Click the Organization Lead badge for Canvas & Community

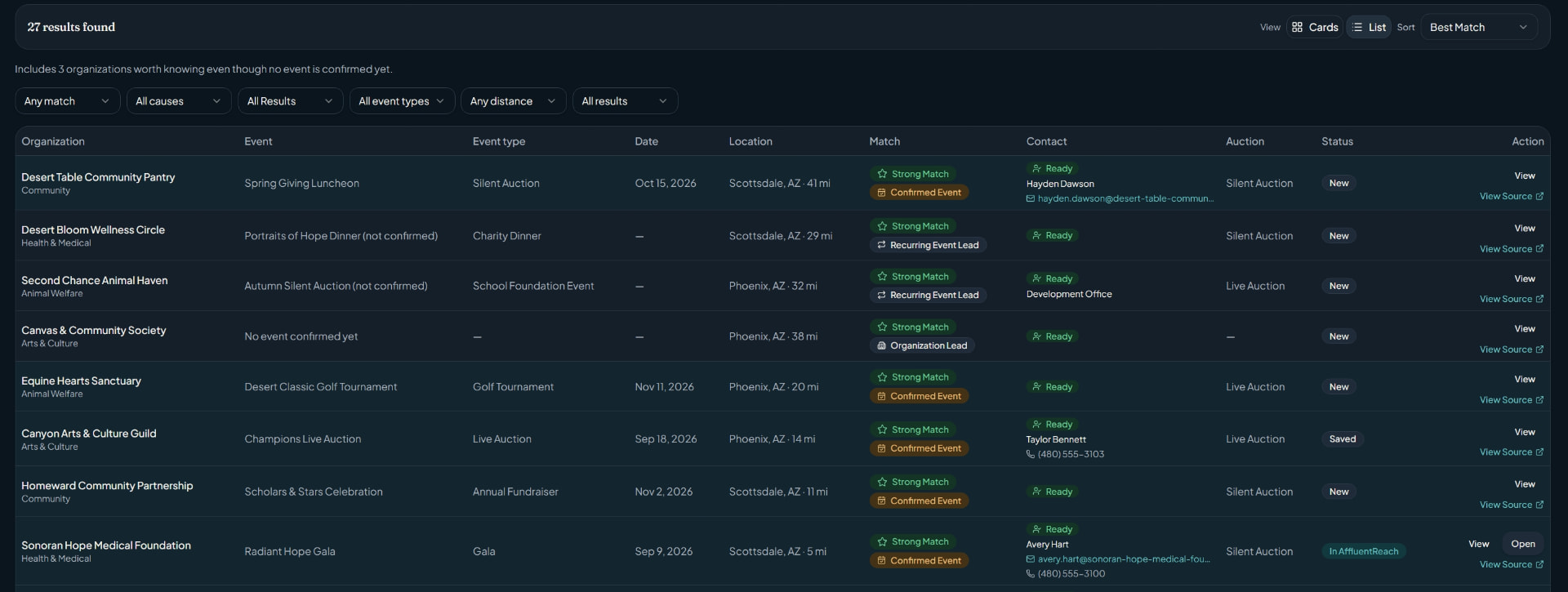point(922,345)
